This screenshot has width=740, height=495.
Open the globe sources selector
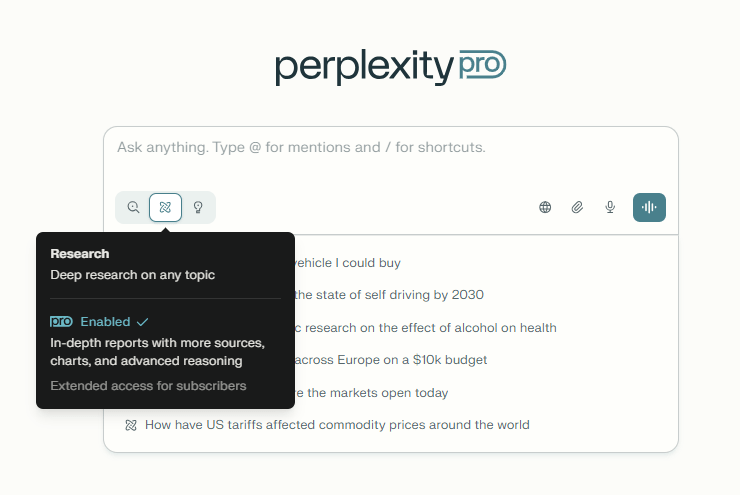click(x=545, y=208)
